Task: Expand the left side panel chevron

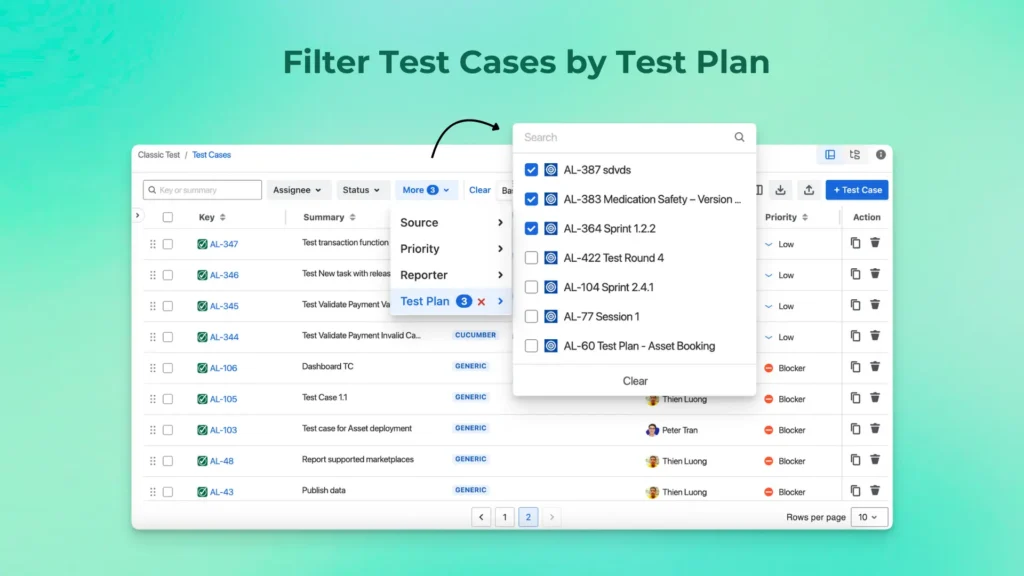Action: point(138,216)
